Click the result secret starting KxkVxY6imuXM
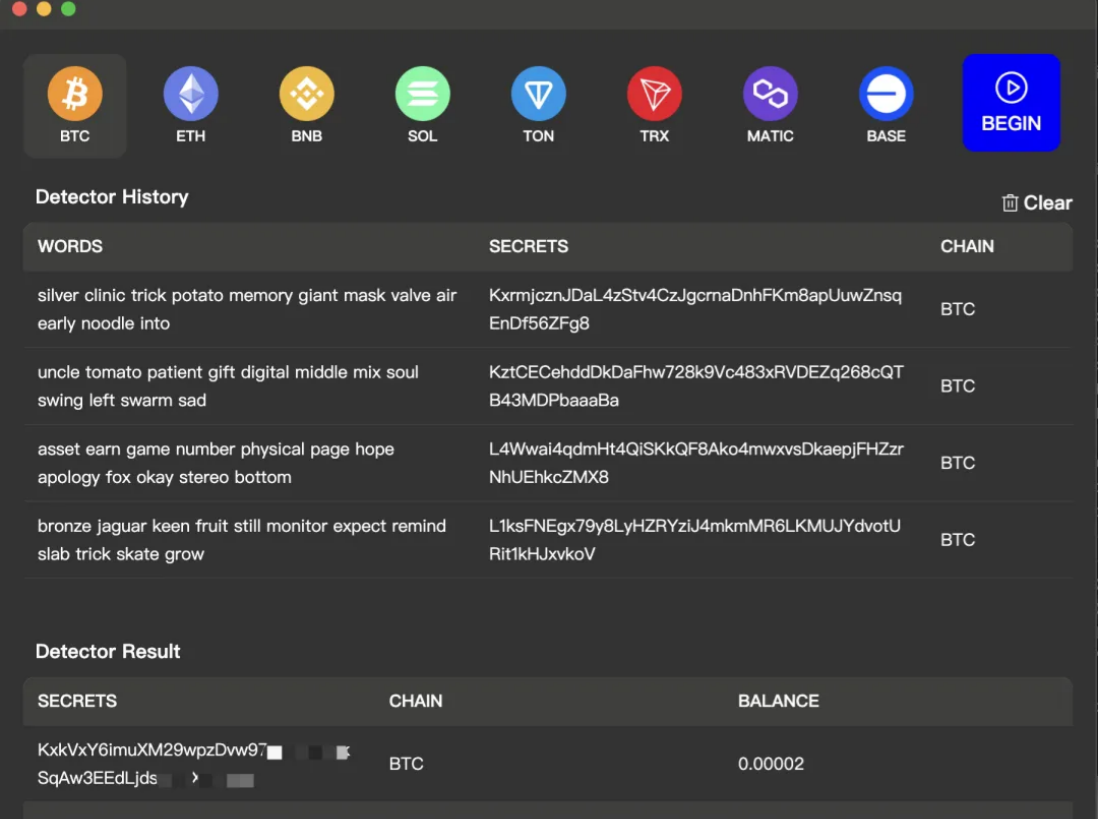 (x=194, y=764)
